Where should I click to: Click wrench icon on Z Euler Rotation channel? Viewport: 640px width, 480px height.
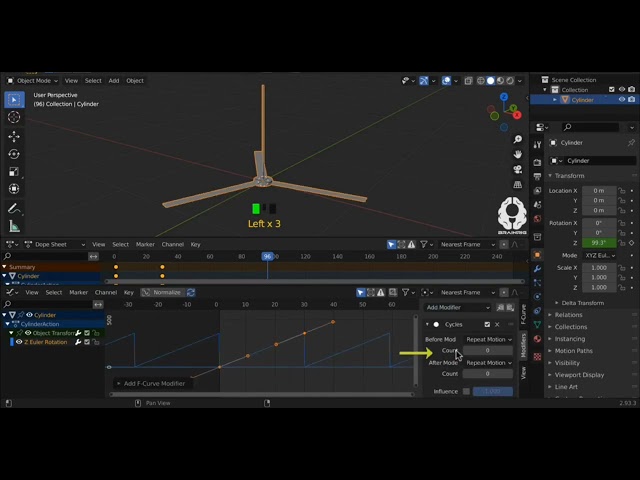[78, 342]
